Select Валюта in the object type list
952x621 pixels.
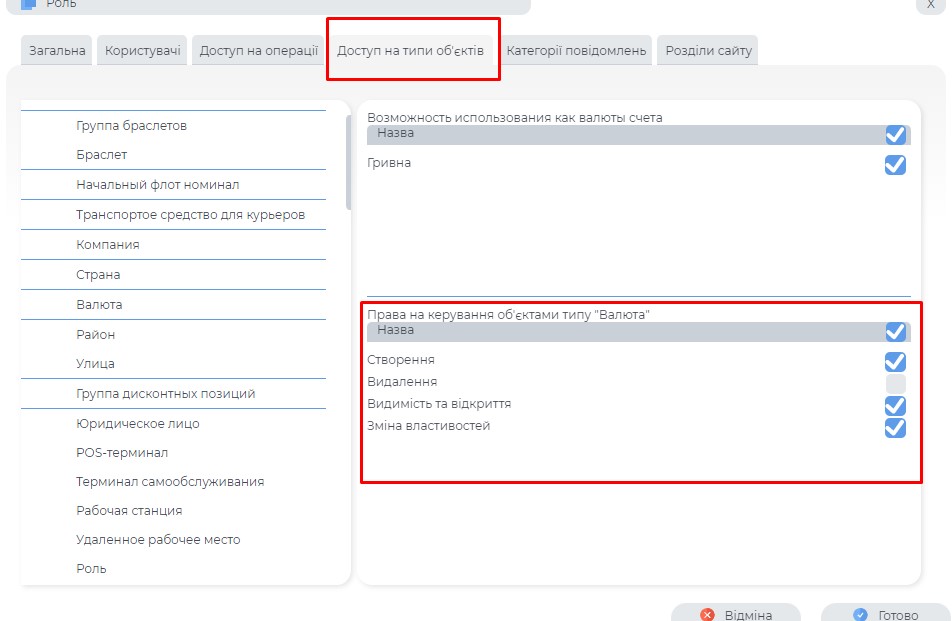(99, 304)
